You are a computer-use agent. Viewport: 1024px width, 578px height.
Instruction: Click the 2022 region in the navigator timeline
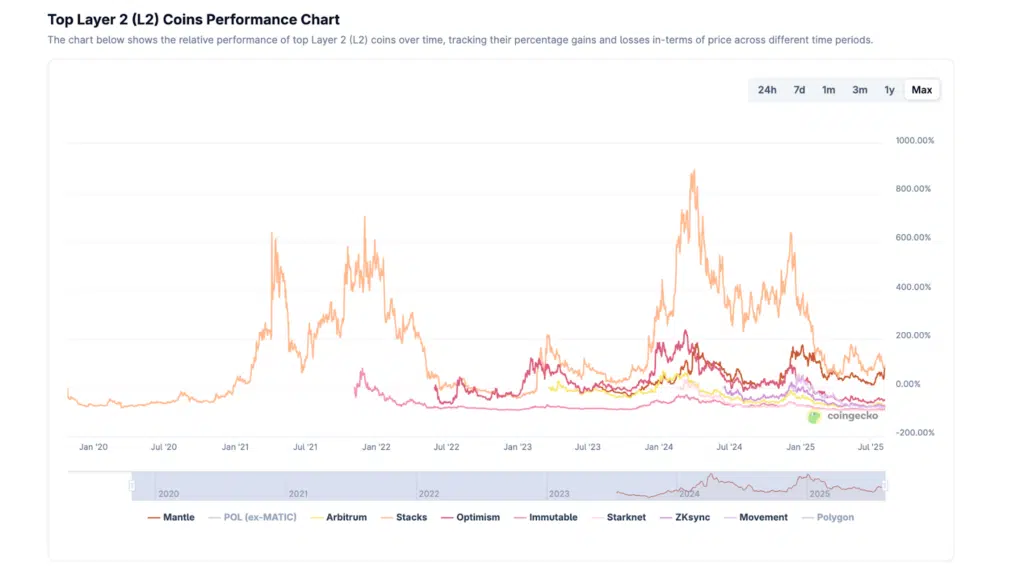coord(429,494)
